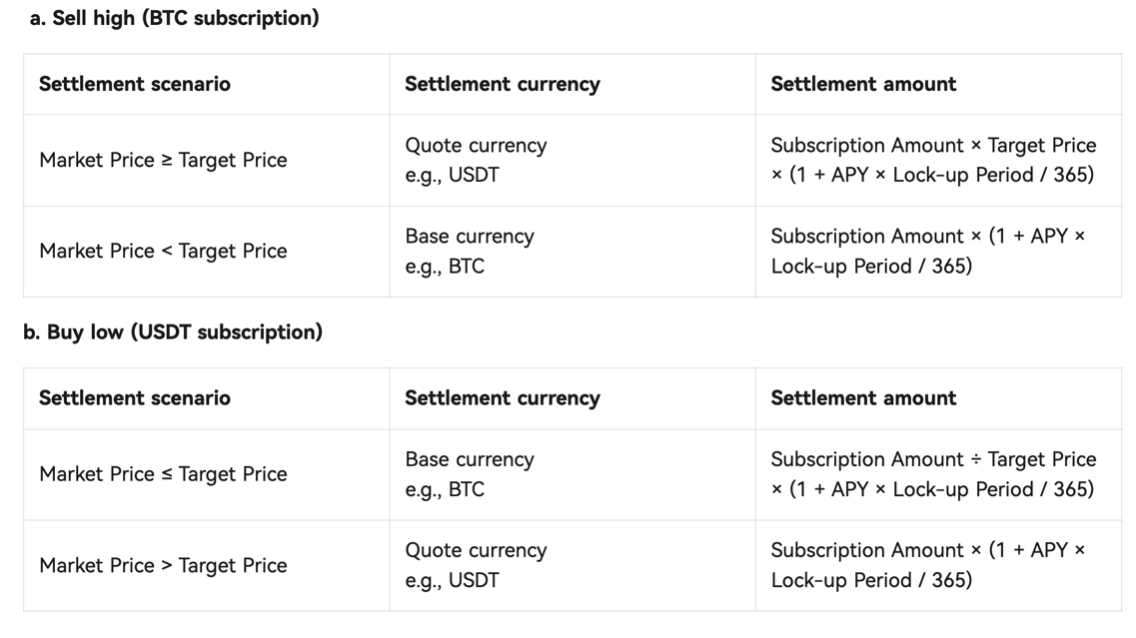Click the Buy low Market Price > Target amount formula

pos(928,565)
